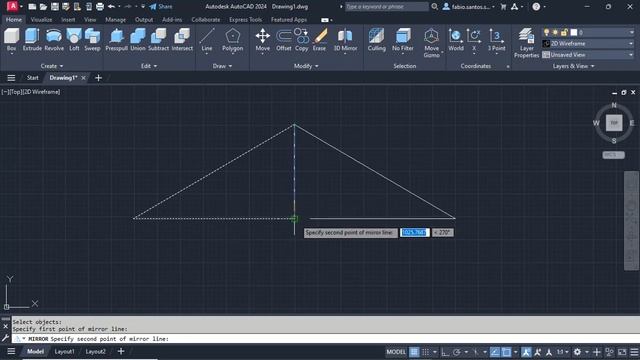Set the UCS to World
The width and height of the screenshot is (640, 360).
[x=456, y=40]
